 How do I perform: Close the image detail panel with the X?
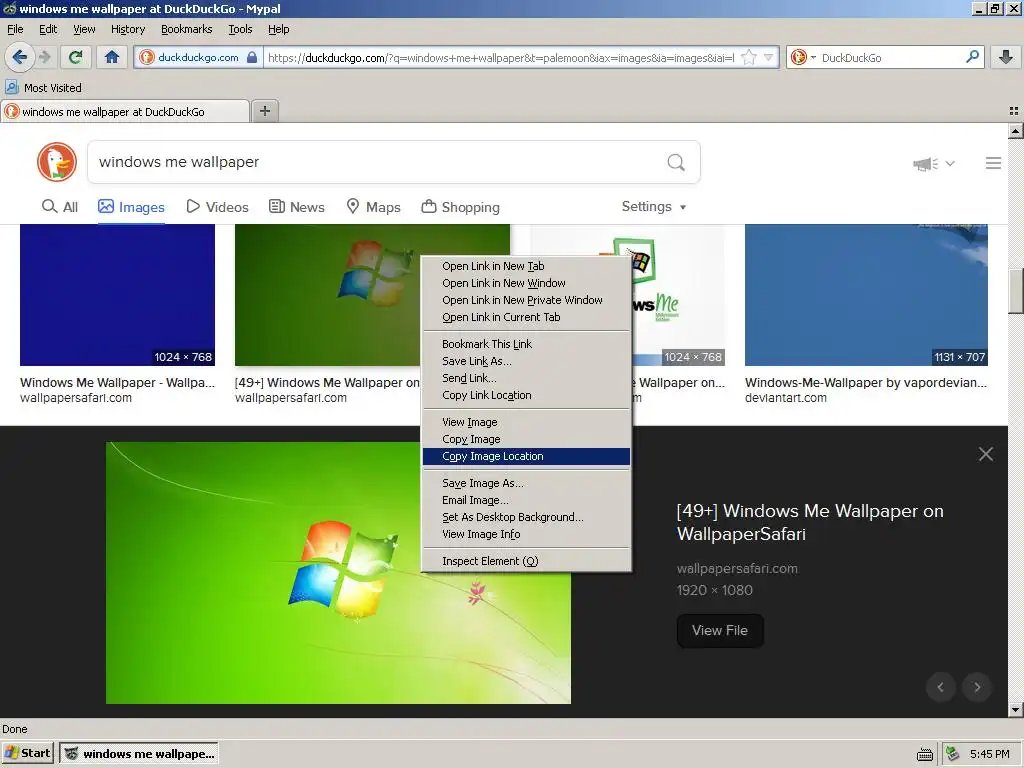tap(985, 454)
